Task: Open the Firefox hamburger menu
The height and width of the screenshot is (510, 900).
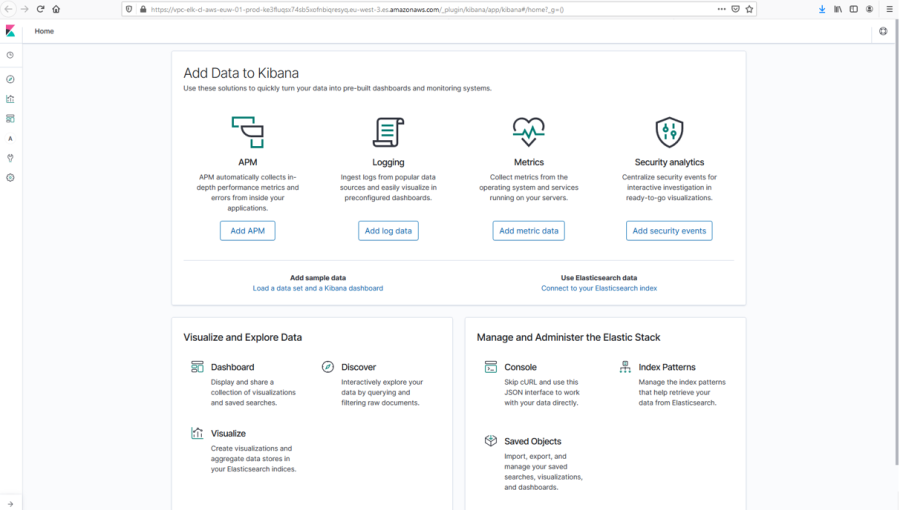Action: coord(889,9)
